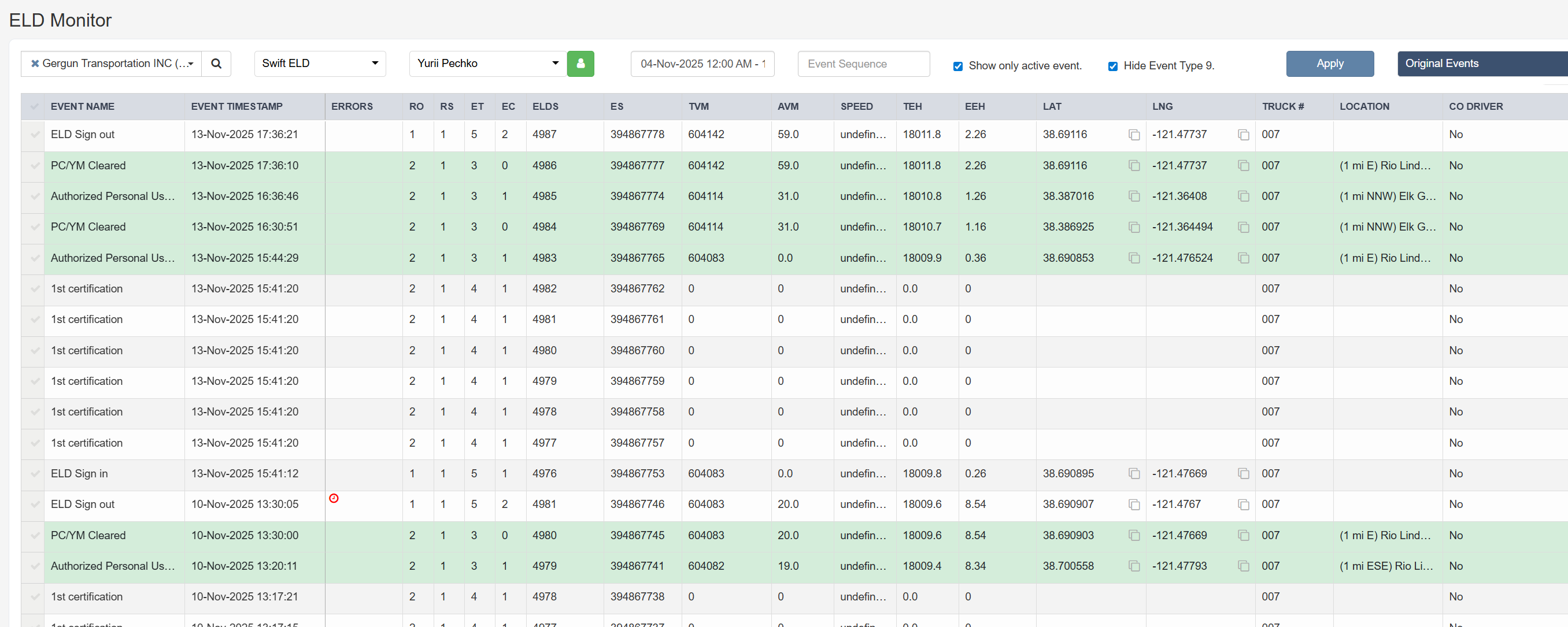Open the Gergun Transportation INC company dropdown

(x=116, y=64)
